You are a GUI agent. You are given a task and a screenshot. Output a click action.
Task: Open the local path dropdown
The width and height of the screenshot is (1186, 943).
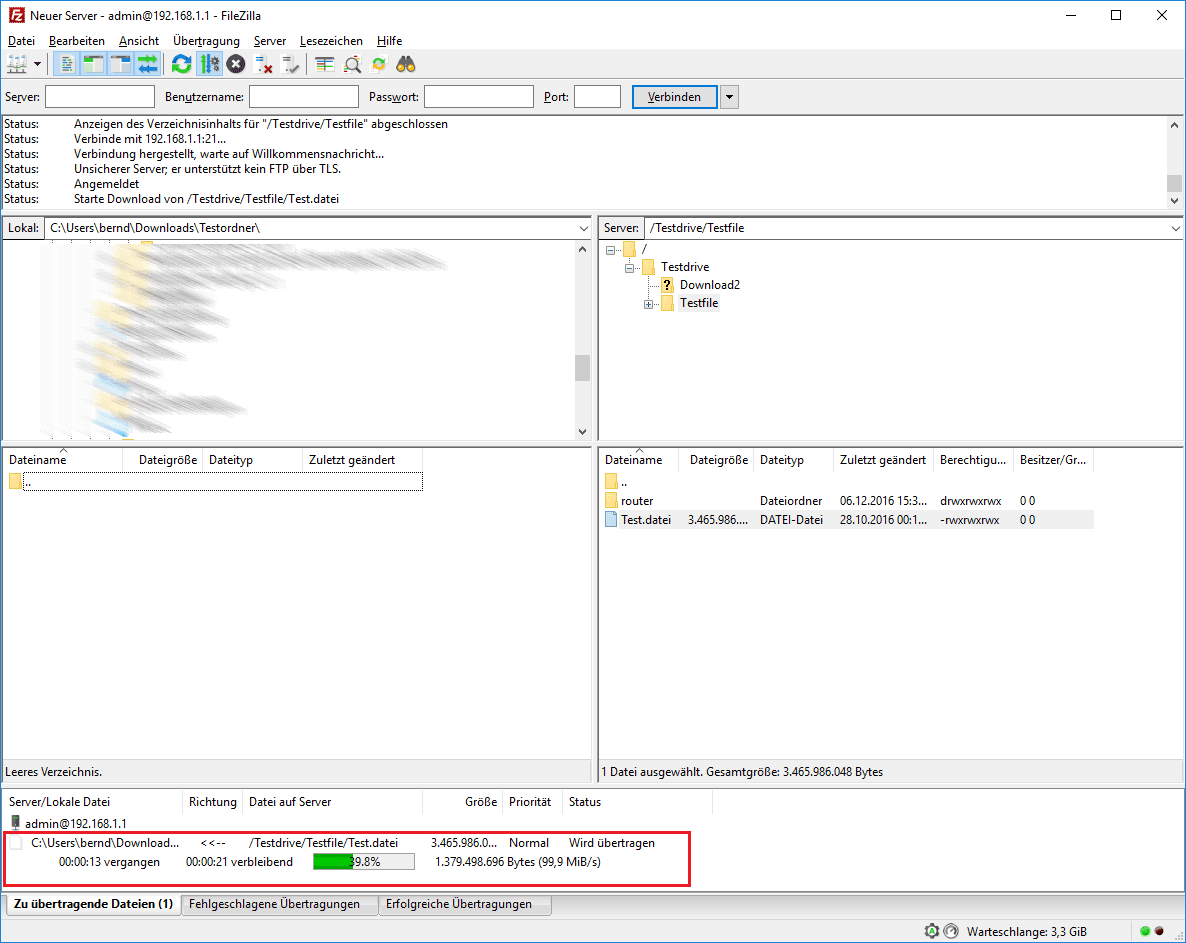[583, 228]
